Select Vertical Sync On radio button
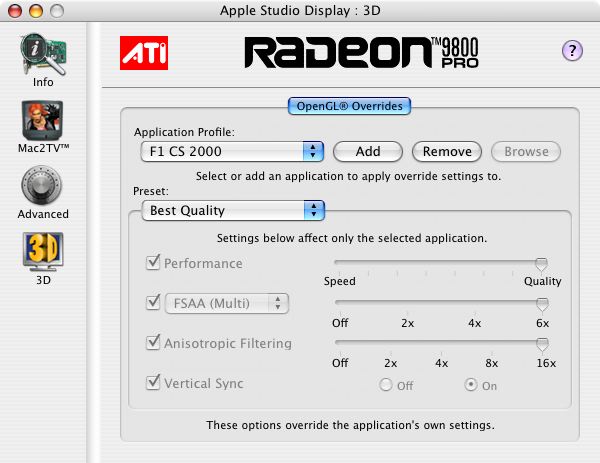600x463 pixels. tap(471, 385)
